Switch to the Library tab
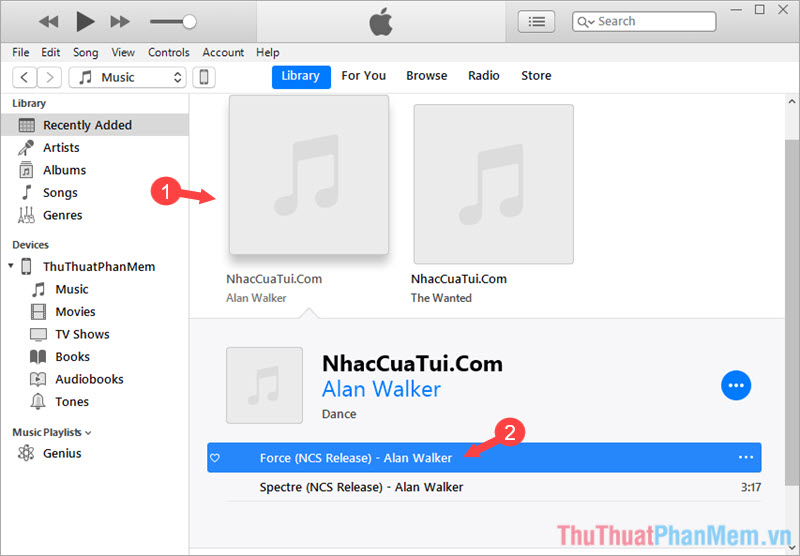Screen dimensions: 800x556 [301, 77]
